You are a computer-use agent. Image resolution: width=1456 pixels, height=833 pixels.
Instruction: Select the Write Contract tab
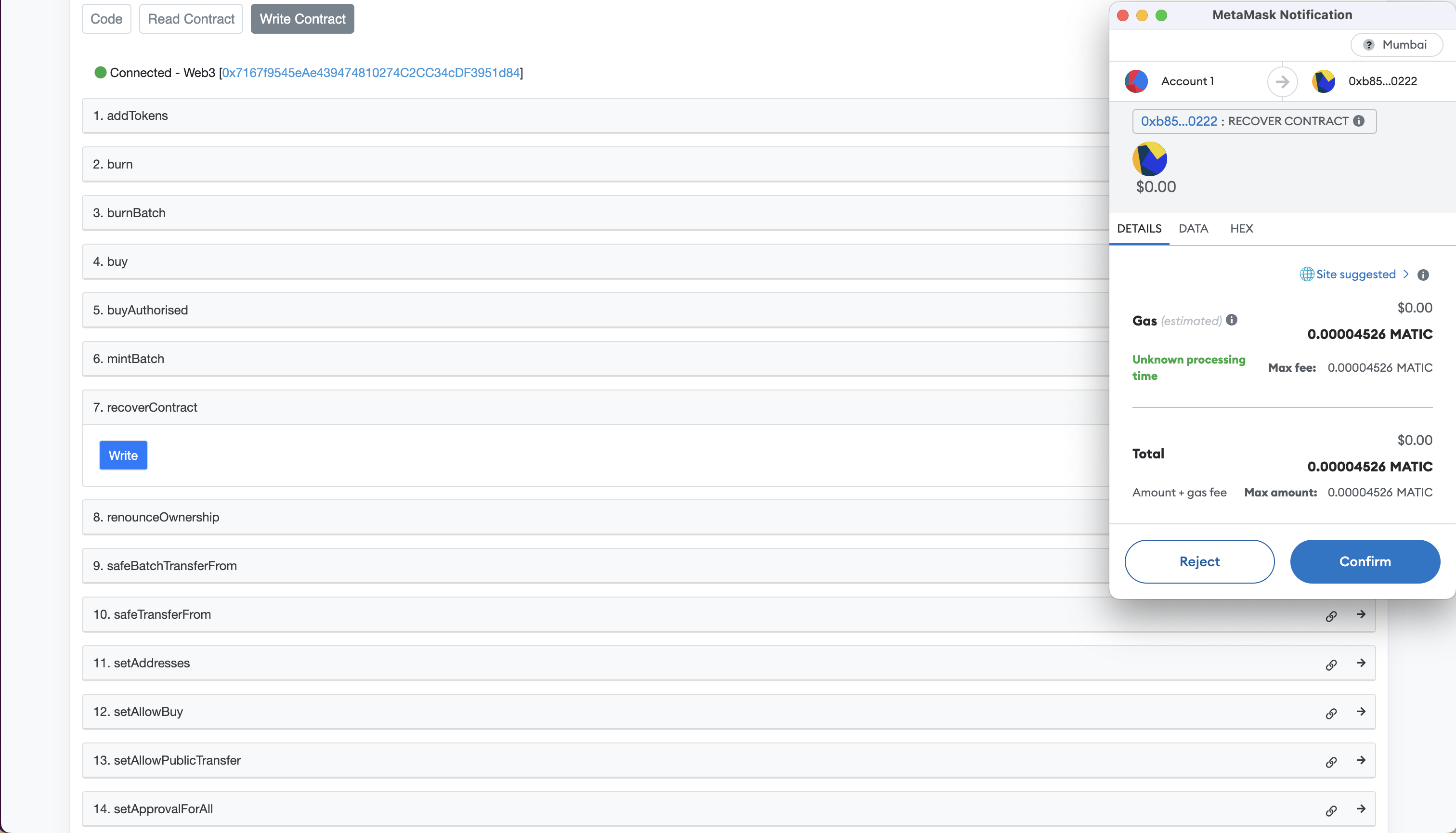(302, 19)
